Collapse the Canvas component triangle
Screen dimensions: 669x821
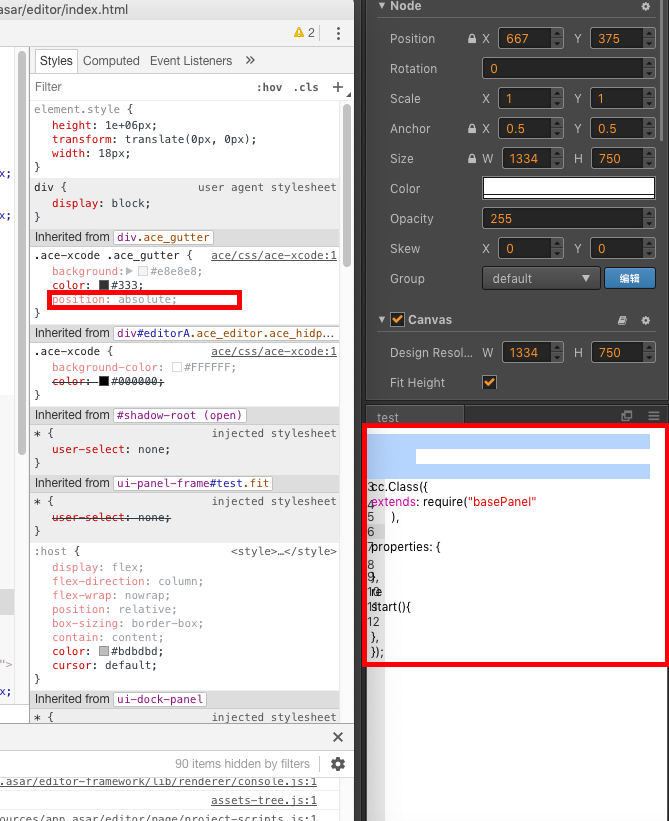[x=382, y=319]
